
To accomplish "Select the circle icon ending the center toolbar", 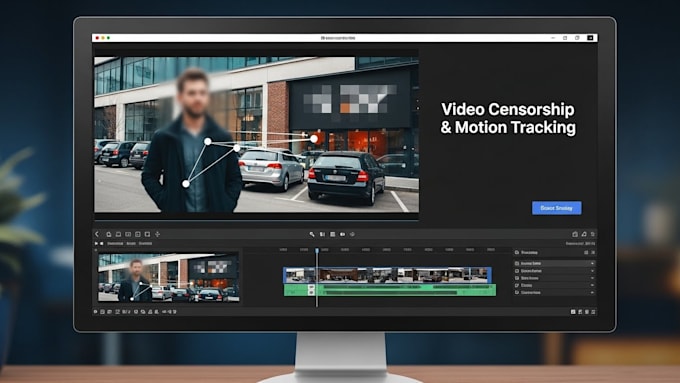I will click(353, 234).
